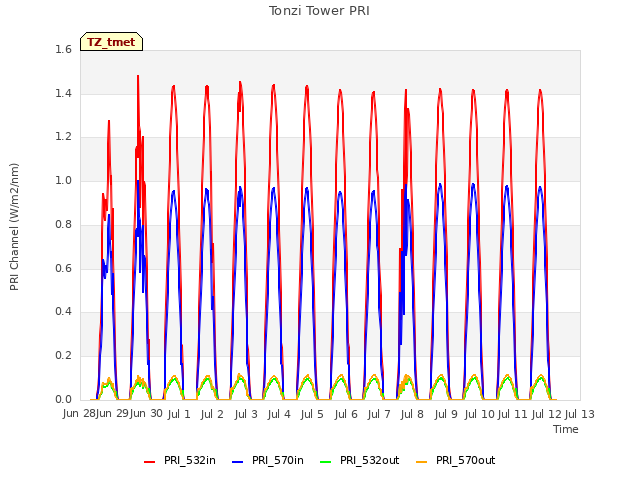The image size is (640, 480).
Task: Click the Jul 6 x-axis date label
Action: (346, 414)
